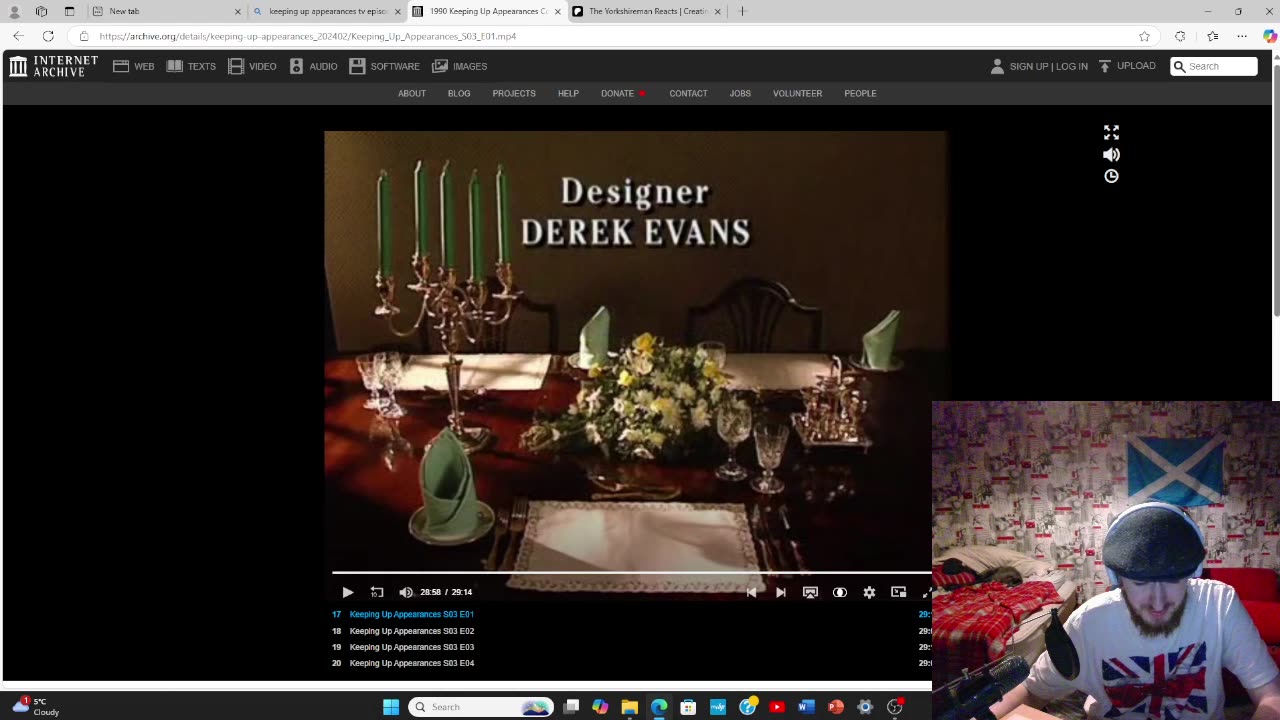
Task: Click the archive.org address bar URL
Action: click(x=308, y=36)
